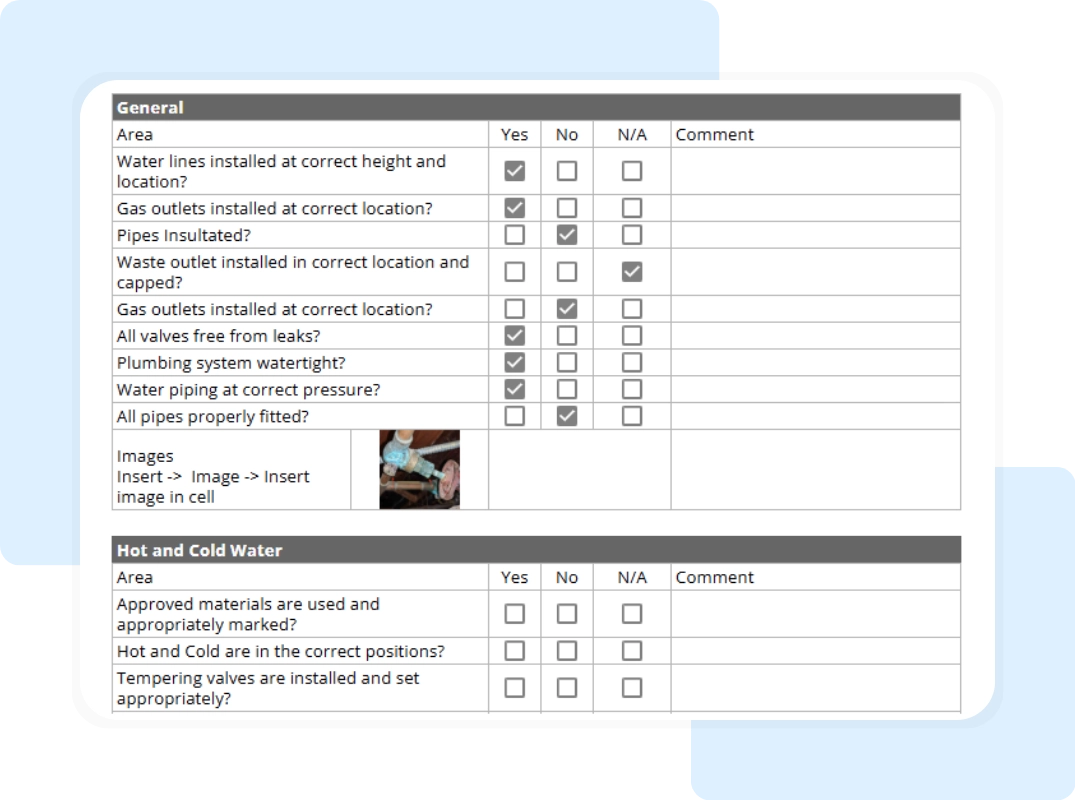Click comment field for tempering valves row

pos(814,687)
